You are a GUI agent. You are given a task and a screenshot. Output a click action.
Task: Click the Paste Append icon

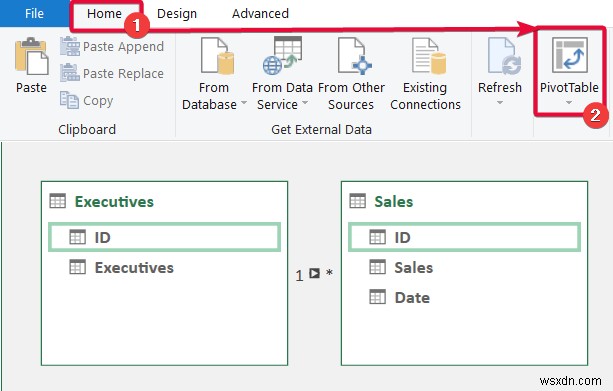(x=70, y=46)
